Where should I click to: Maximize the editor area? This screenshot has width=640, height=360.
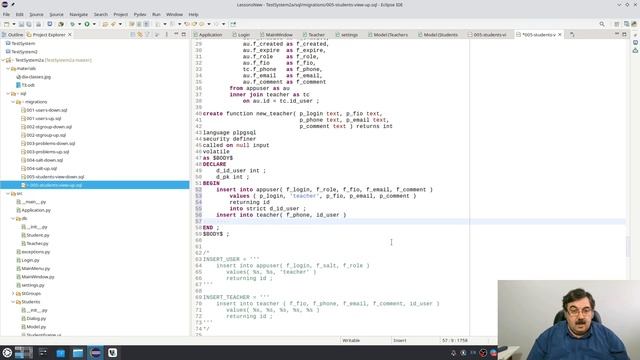pos(624,35)
